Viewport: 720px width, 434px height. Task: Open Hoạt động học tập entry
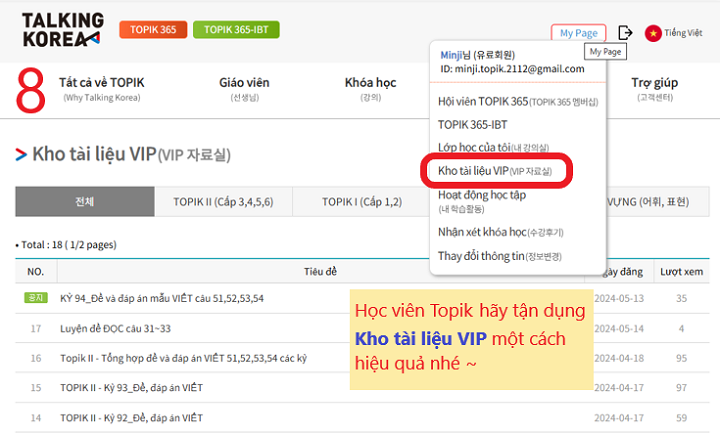(x=482, y=201)
